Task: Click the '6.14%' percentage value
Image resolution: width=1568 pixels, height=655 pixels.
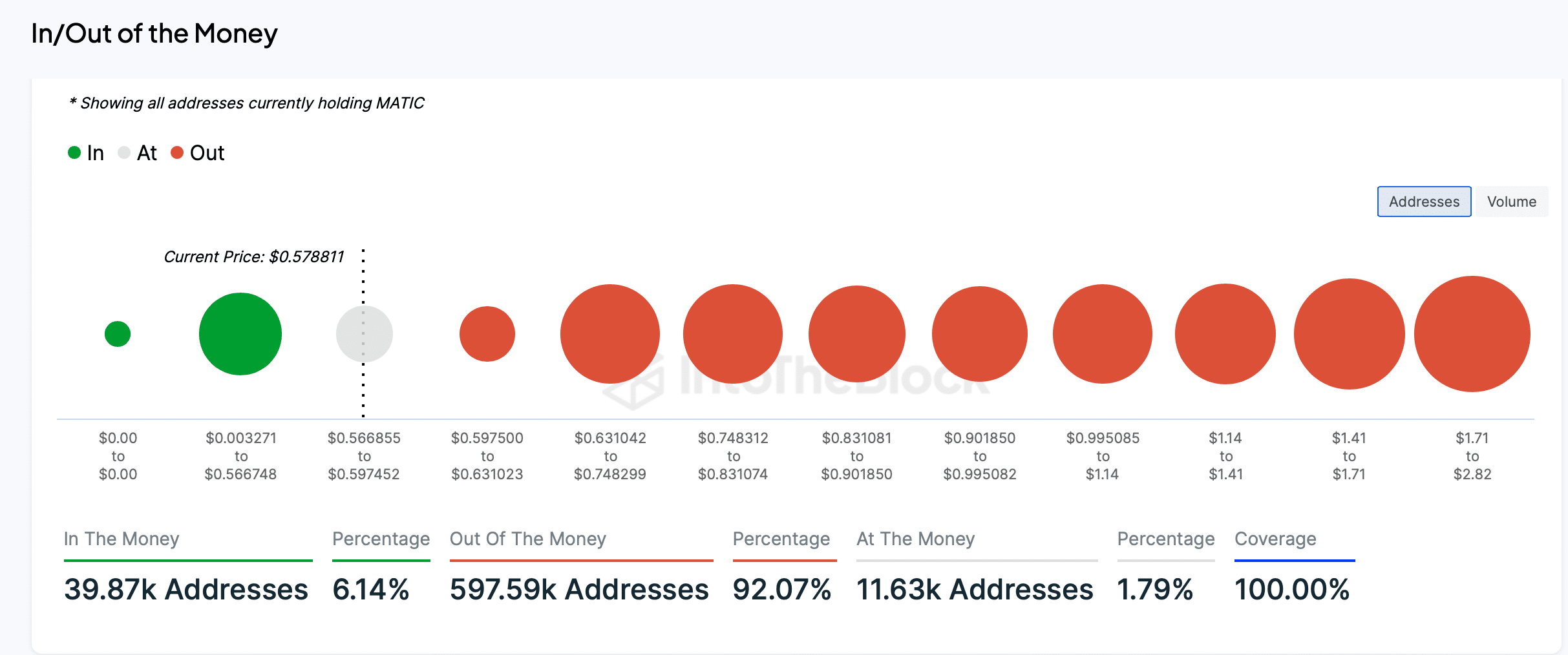Action: point(371,589)
